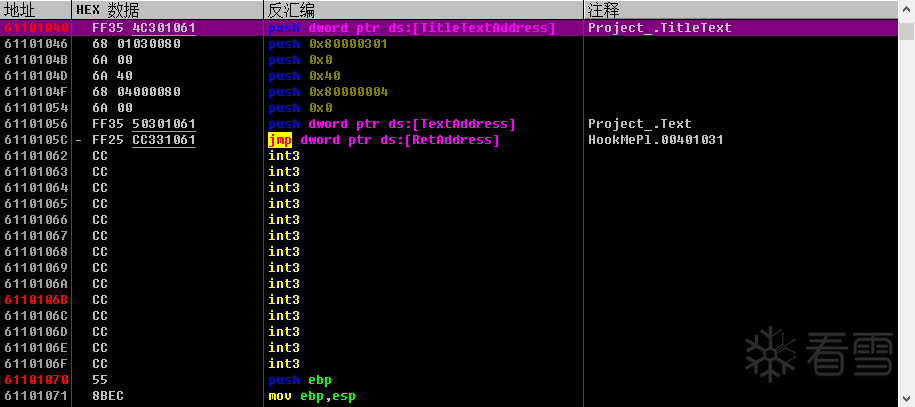
Task: Select int3 at address 6110106F
Action: pyautogui.click(x=284, y=364)
